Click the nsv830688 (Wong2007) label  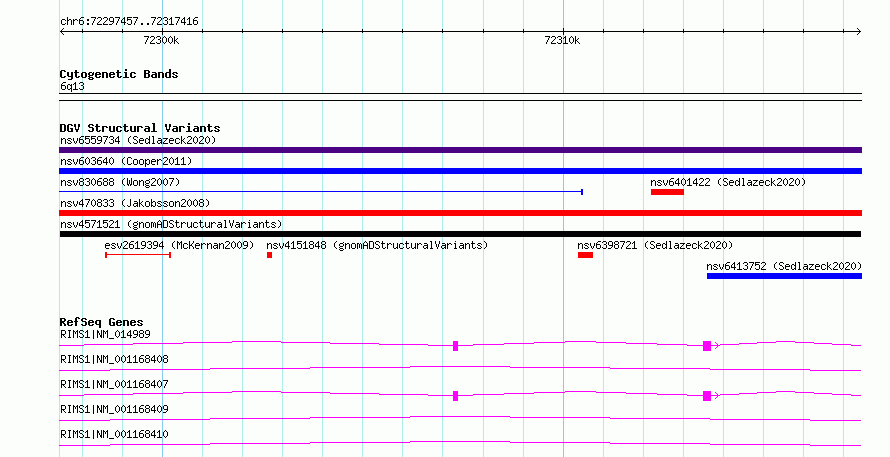120,182
